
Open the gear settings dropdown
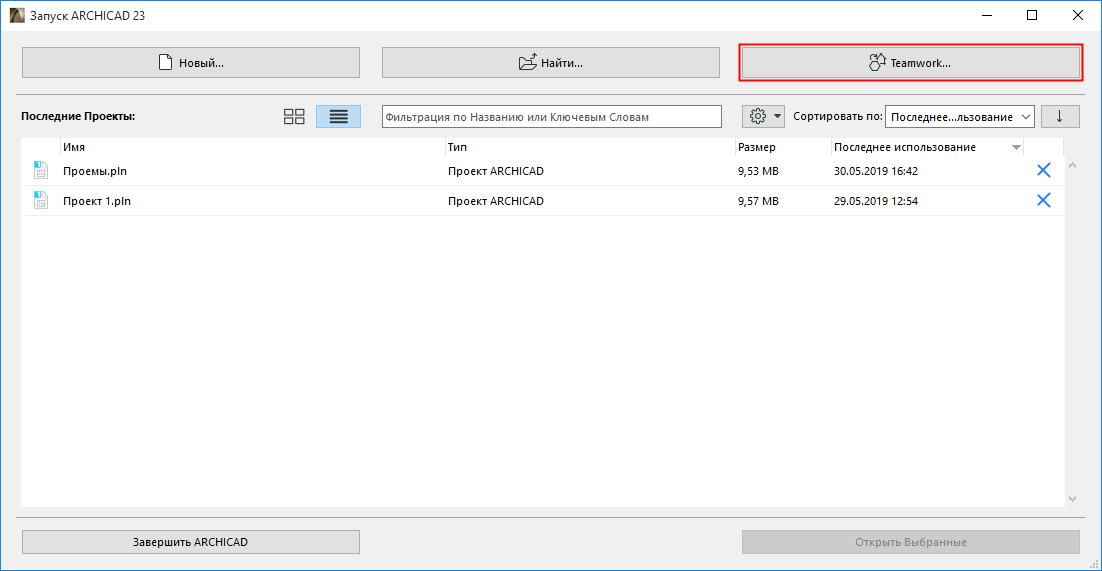[763, 117]
